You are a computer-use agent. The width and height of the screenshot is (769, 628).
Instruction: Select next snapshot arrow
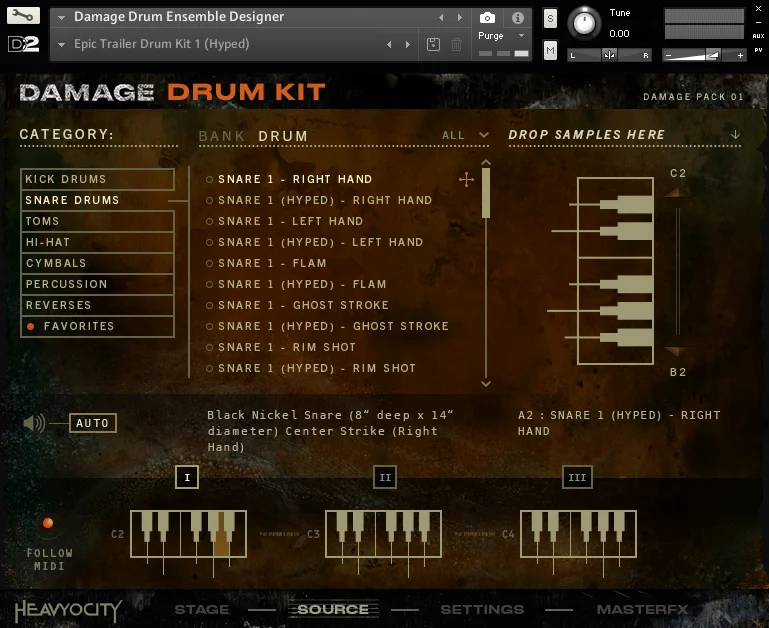tap(408, 45)
